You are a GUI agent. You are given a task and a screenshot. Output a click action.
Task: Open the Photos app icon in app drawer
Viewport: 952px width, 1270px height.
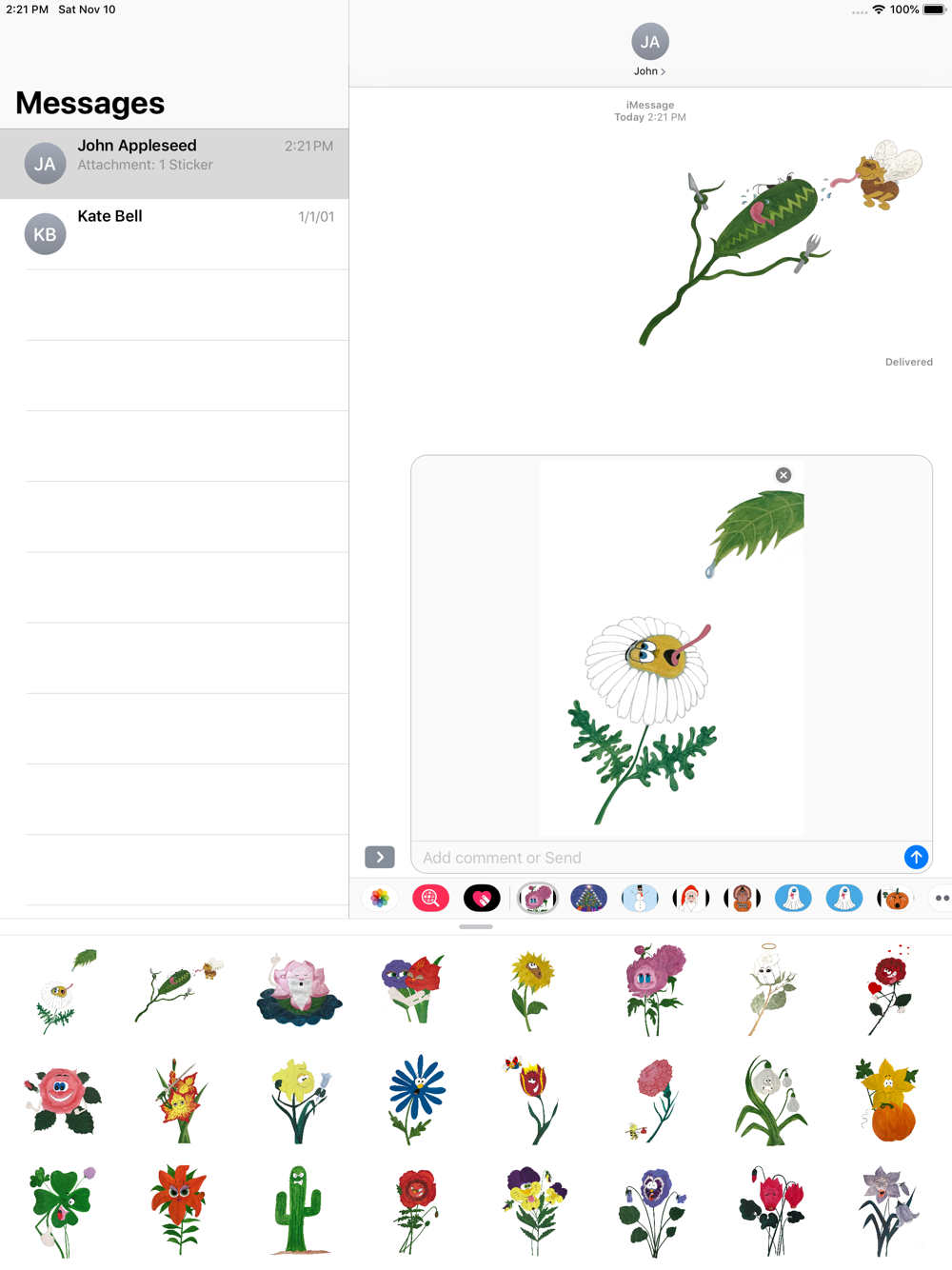tap(380, 898)
